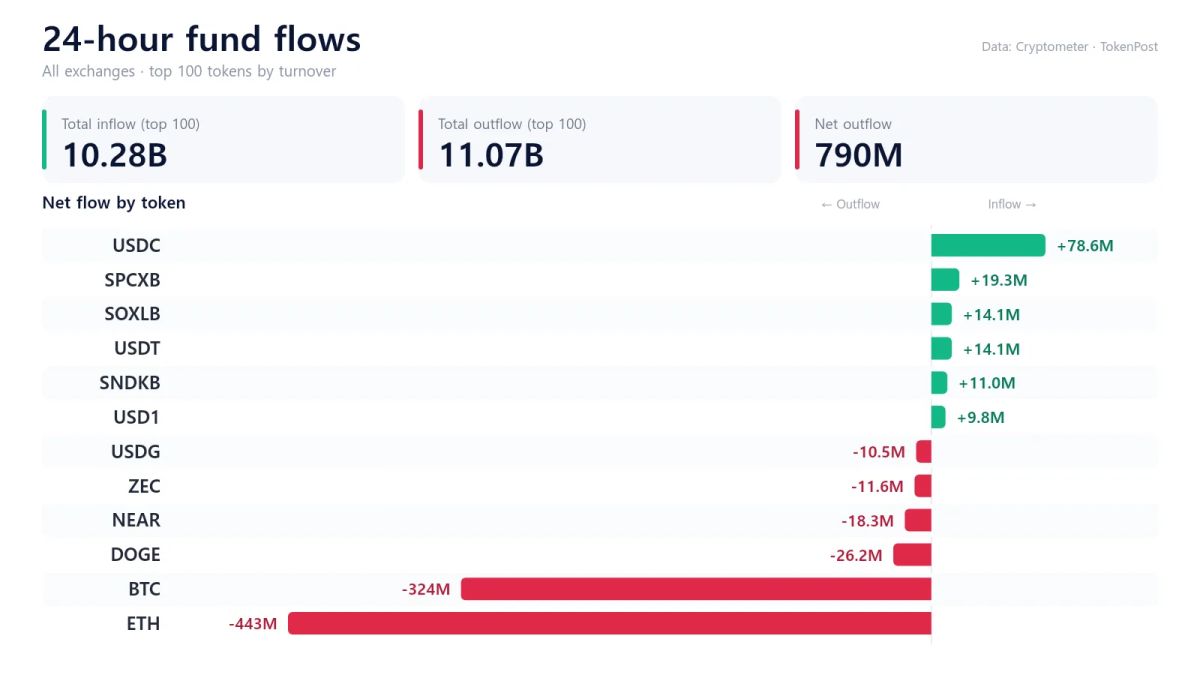Click the green SPCXB inflow bar
This screenshot has width=1200, height=675.
pyautogui.click(x=945, y=280)
